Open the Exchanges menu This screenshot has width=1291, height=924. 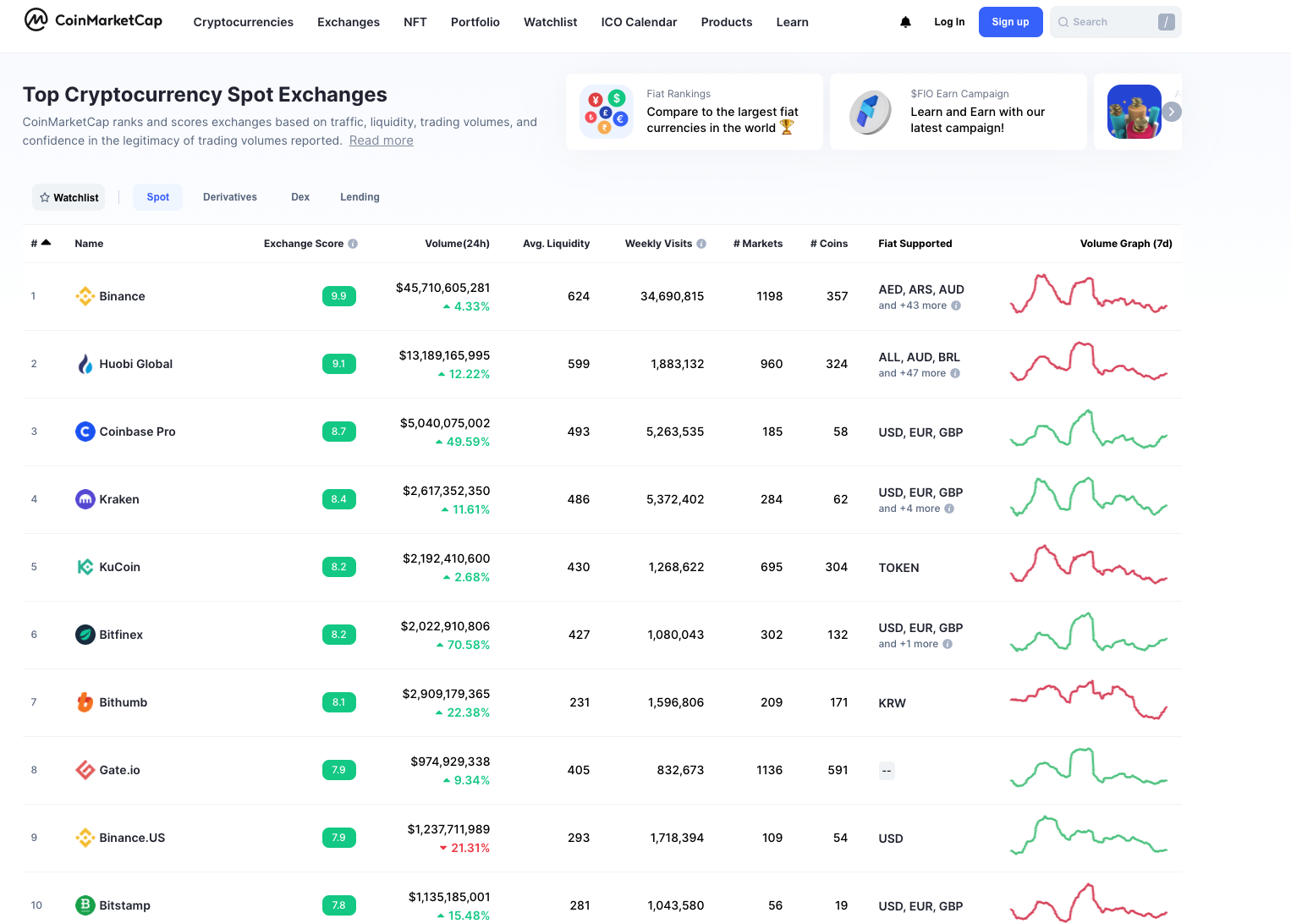(x=349, y=22)
